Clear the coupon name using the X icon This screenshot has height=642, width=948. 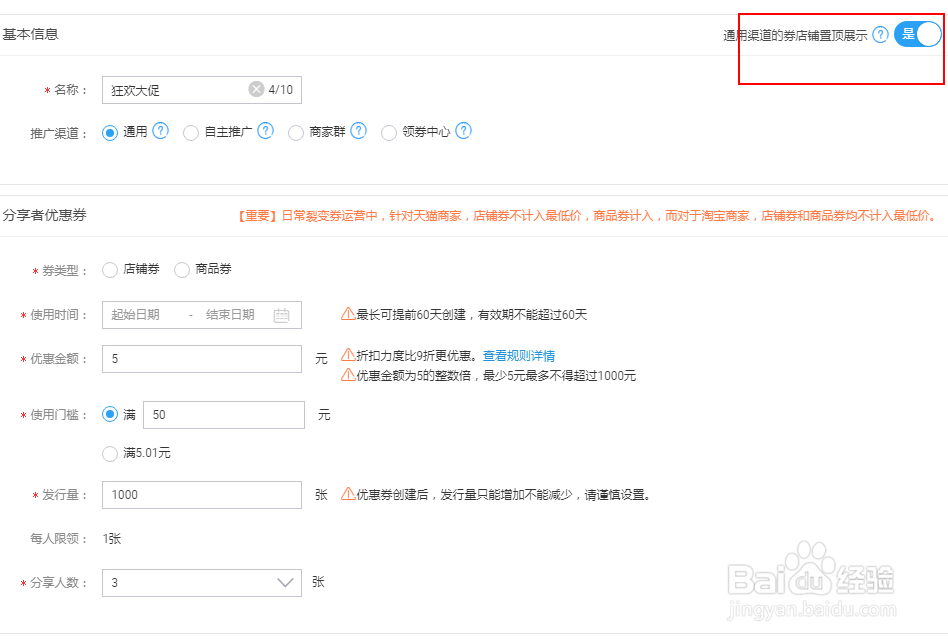[x=256, y=89]
